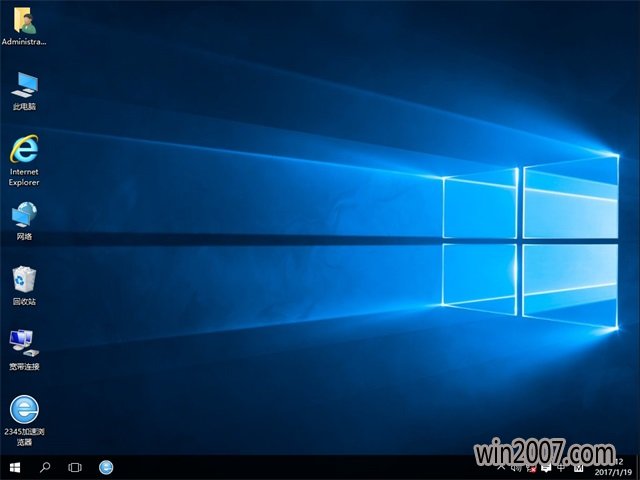640x480 pixels.
Task: Open the Action Center notifications icon
Action: coord(546,468)
